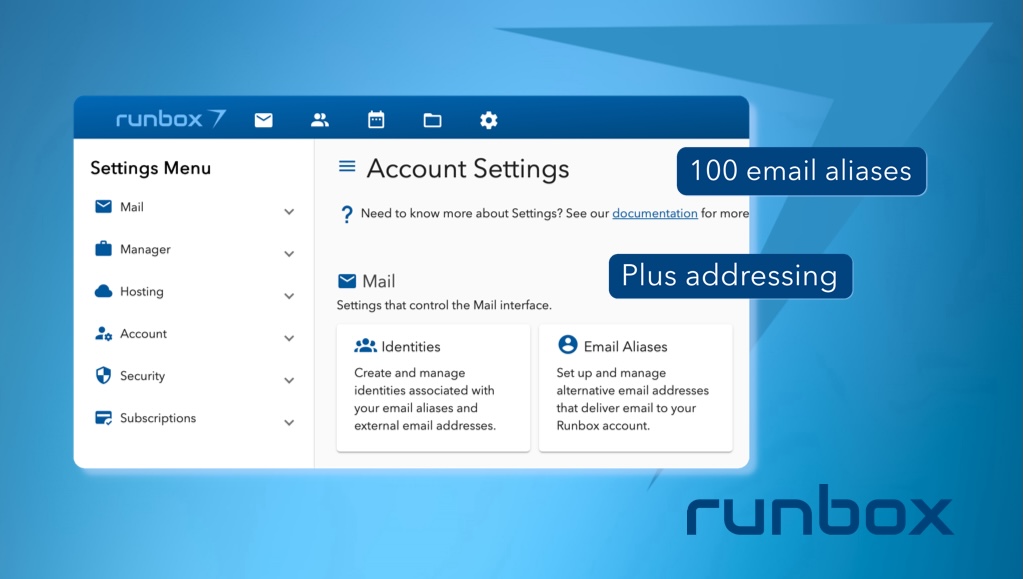The width and height of the screenshot is (1023, 579).
Task: Click the person icon on Email Aliases card
Action: click(x=568, y=345)
